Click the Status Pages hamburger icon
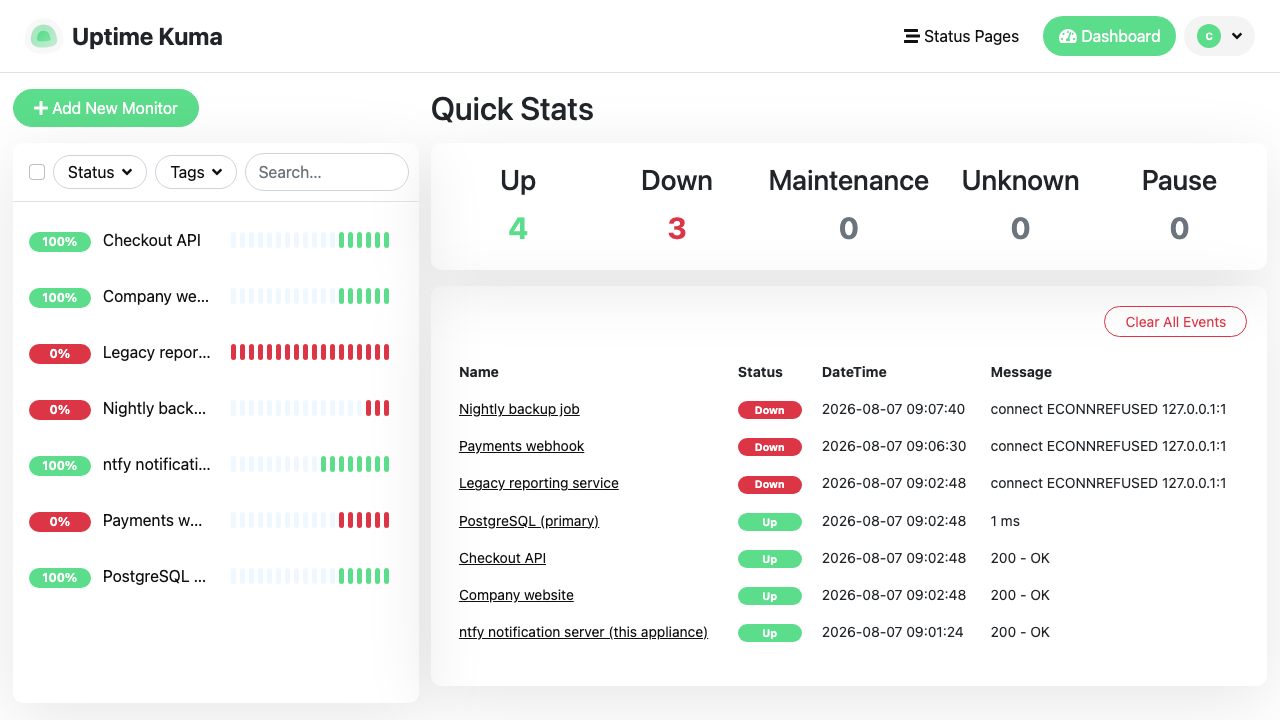The width and height of the screenshot is (1280, 720). [911, 36]
